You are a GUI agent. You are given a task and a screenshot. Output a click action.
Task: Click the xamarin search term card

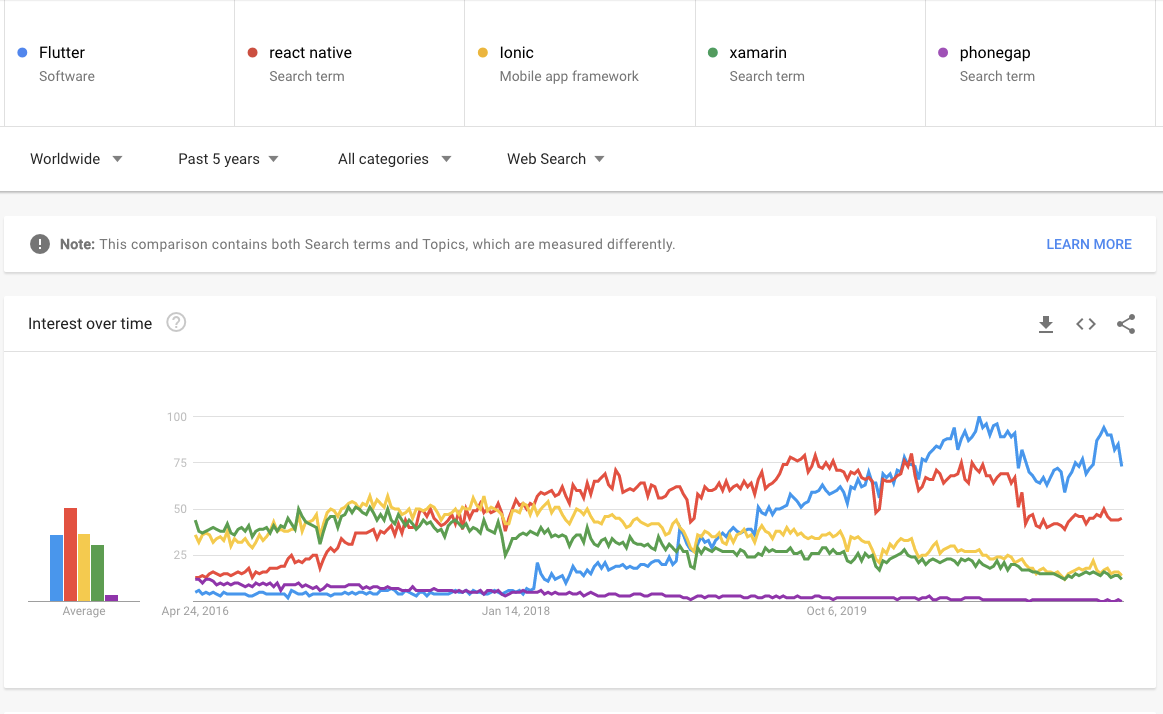809,63
